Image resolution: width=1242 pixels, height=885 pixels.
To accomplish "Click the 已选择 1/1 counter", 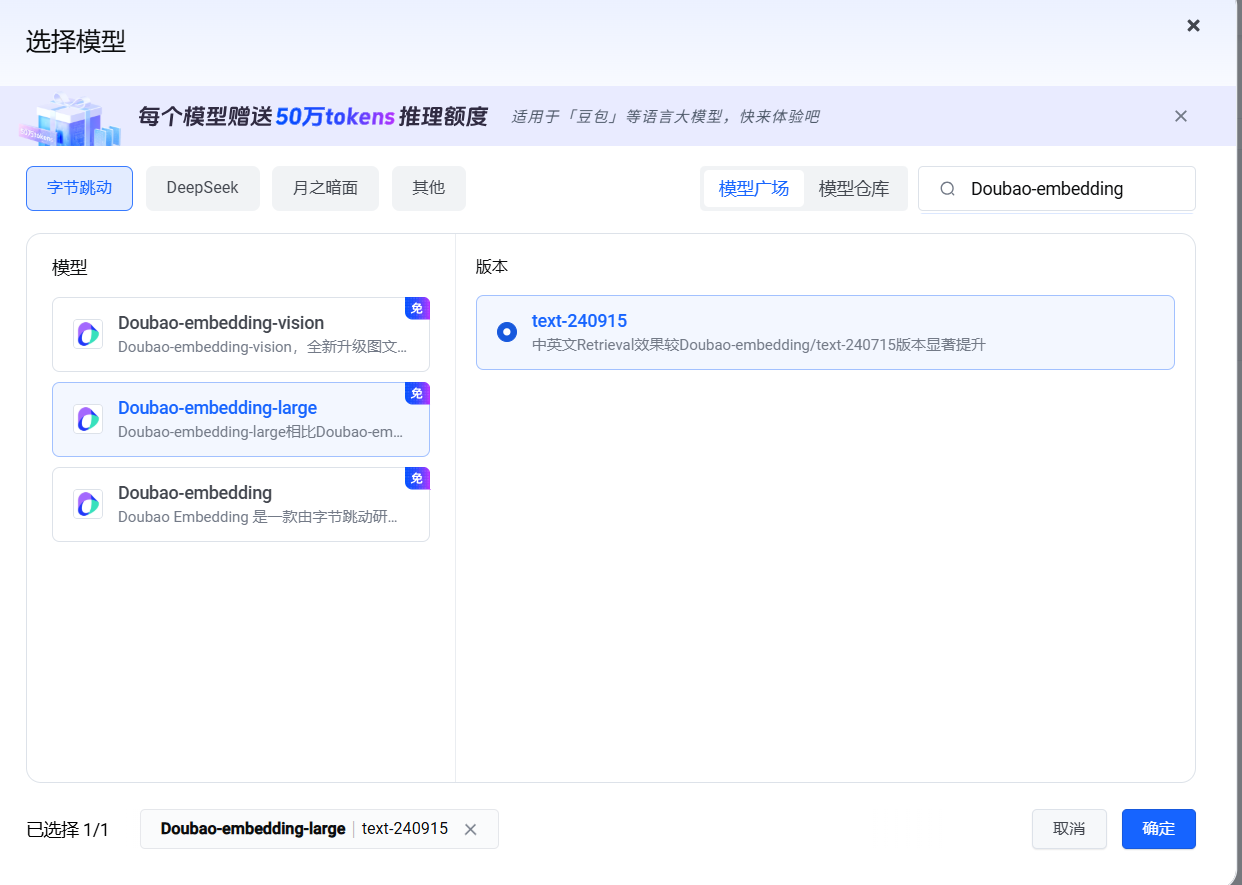I will point(67,830).
